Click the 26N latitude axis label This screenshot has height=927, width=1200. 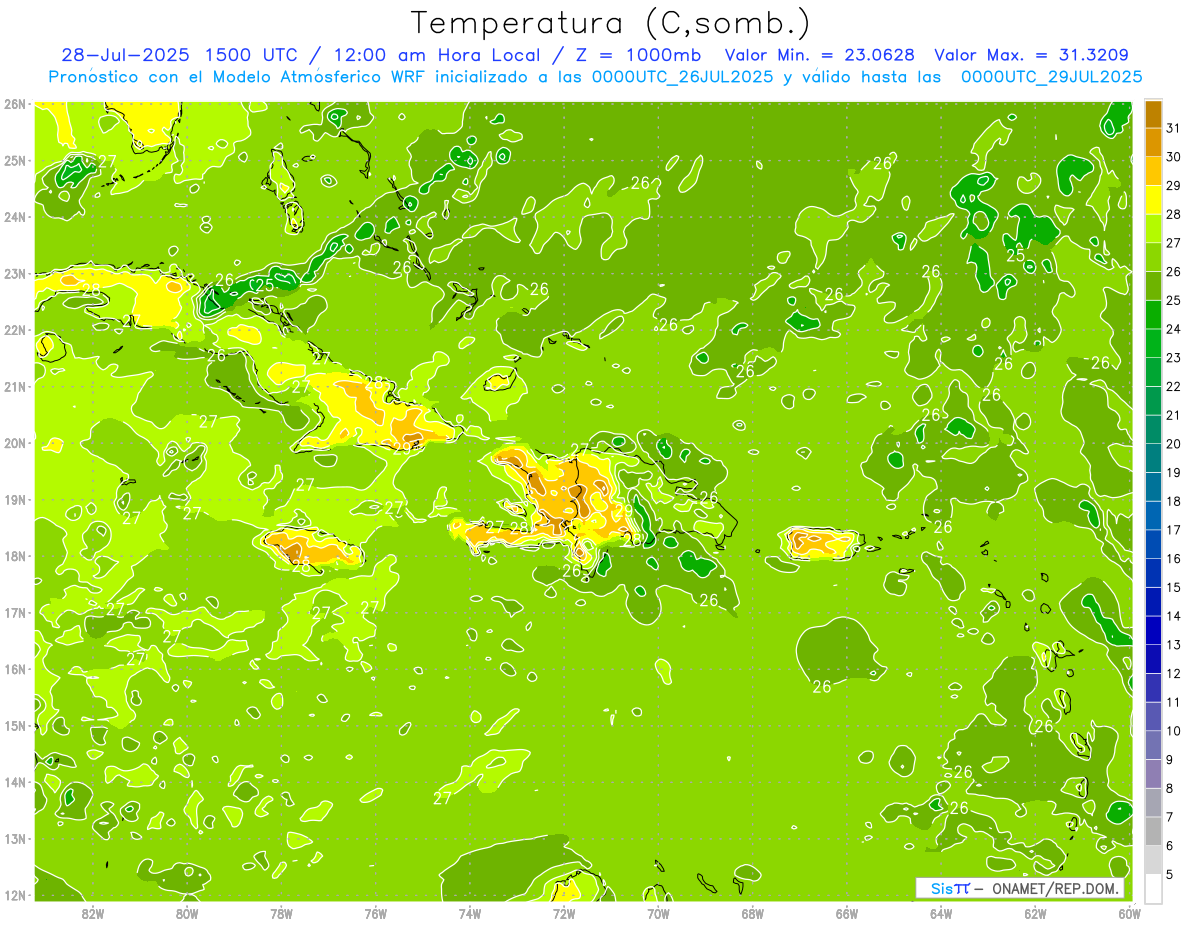pos(14,104)
